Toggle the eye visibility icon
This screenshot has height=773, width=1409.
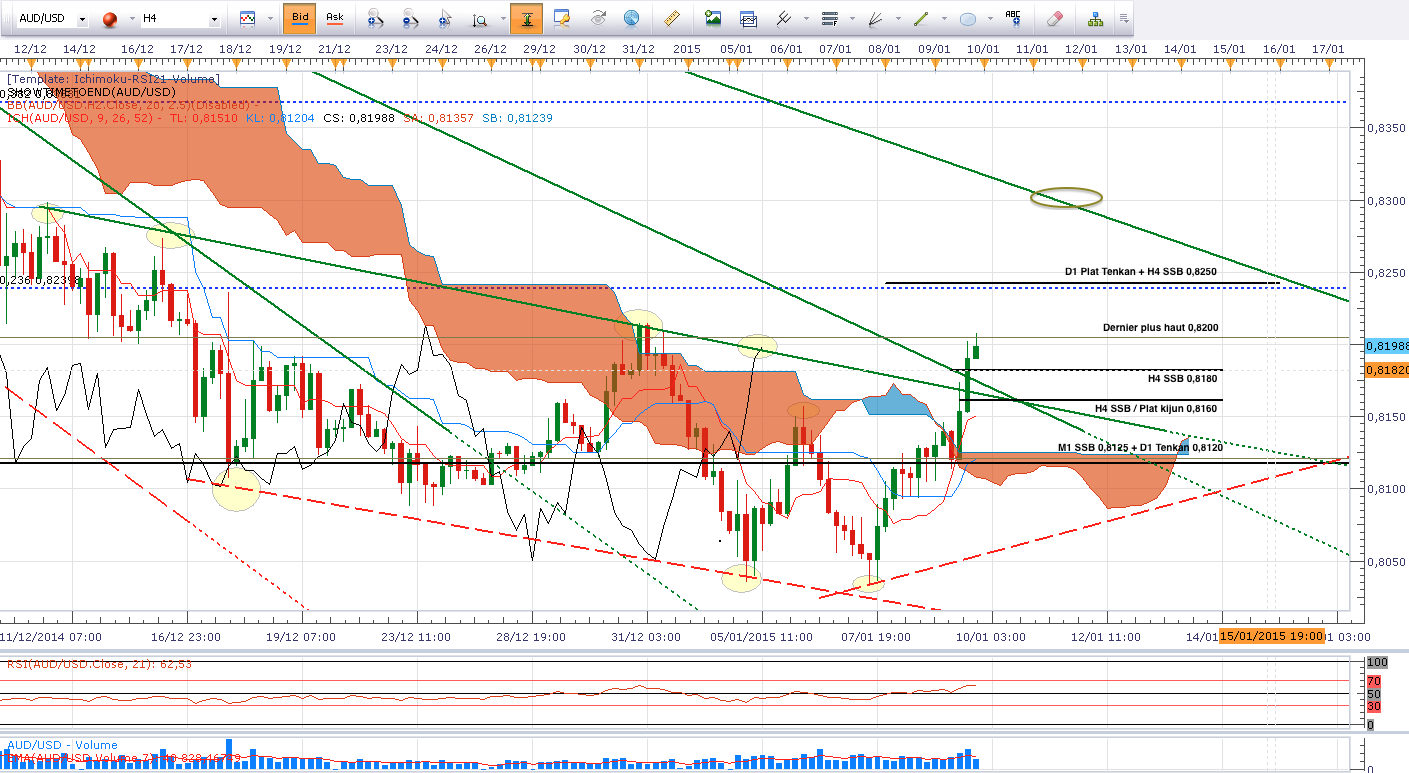point(598,18)
